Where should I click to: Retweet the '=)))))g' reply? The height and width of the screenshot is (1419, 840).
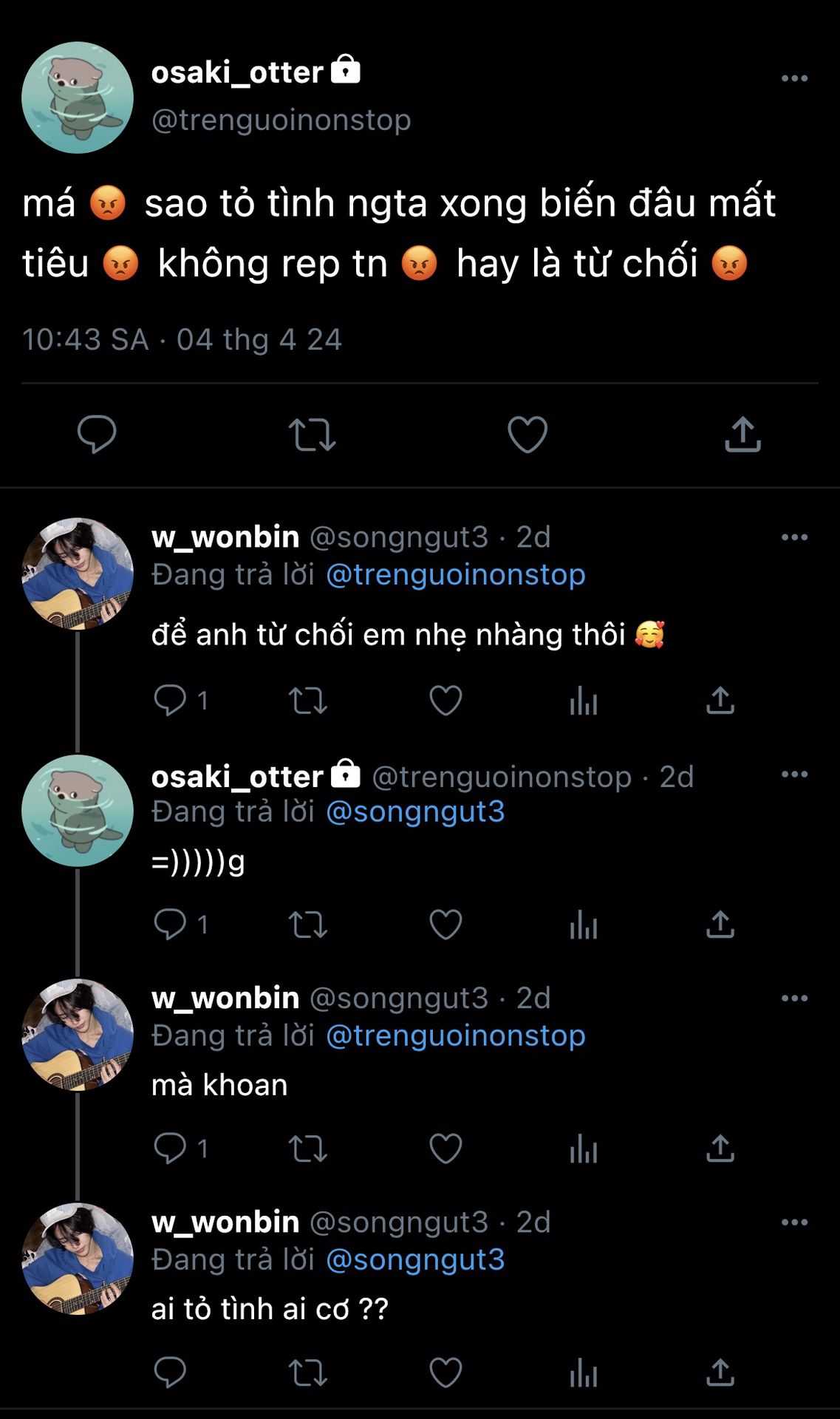307,925
